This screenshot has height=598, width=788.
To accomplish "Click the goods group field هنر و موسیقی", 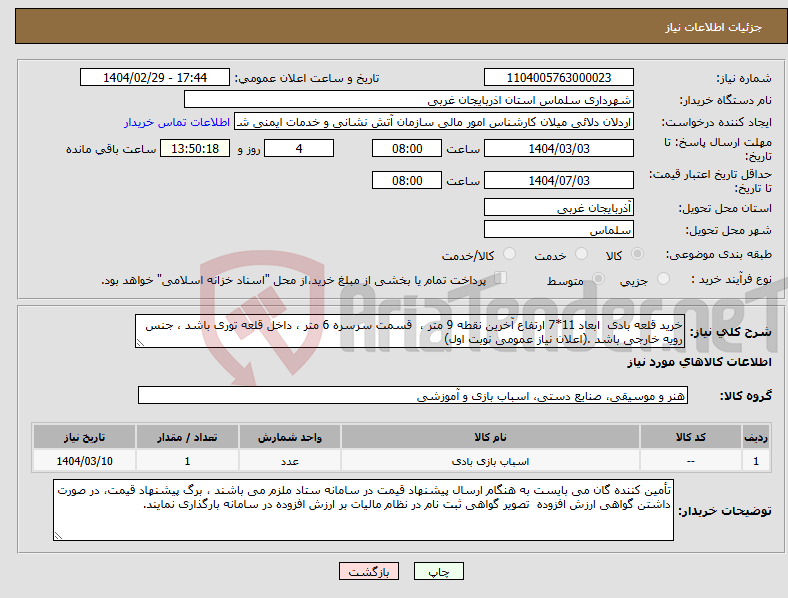I will pyautogui.click(x=413, y=395).
